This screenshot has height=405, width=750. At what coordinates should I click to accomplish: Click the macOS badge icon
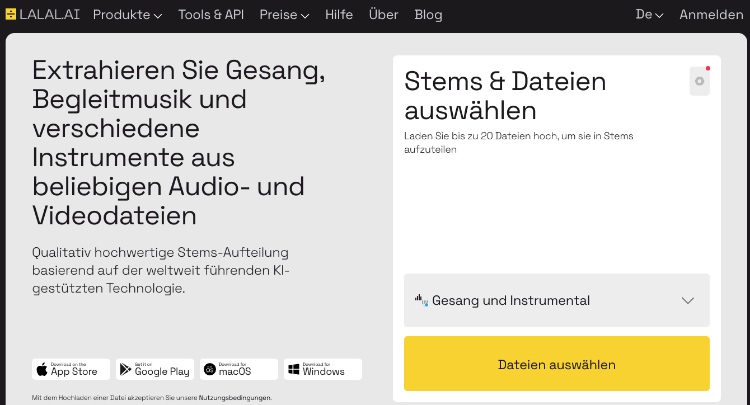[x=210, y=369]
